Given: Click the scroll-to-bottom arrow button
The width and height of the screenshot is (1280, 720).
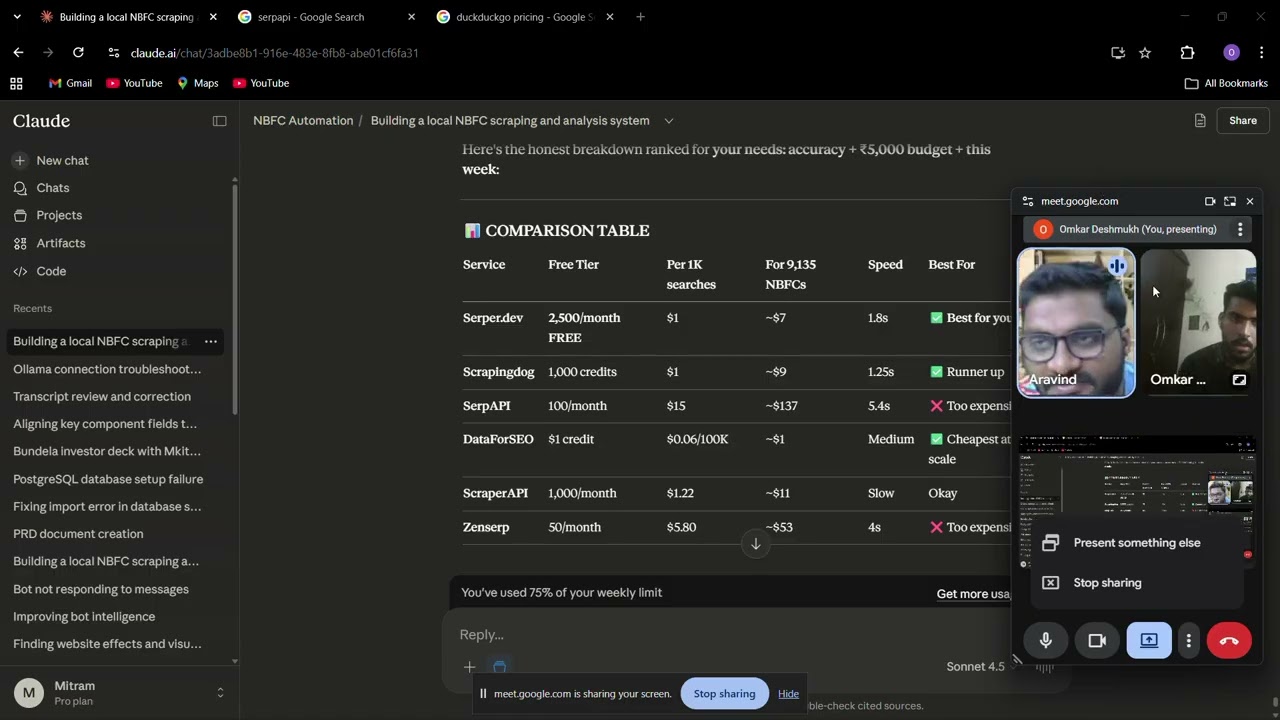Looking at the screenshot, I should pyautogui.click(x=756, y=544).
